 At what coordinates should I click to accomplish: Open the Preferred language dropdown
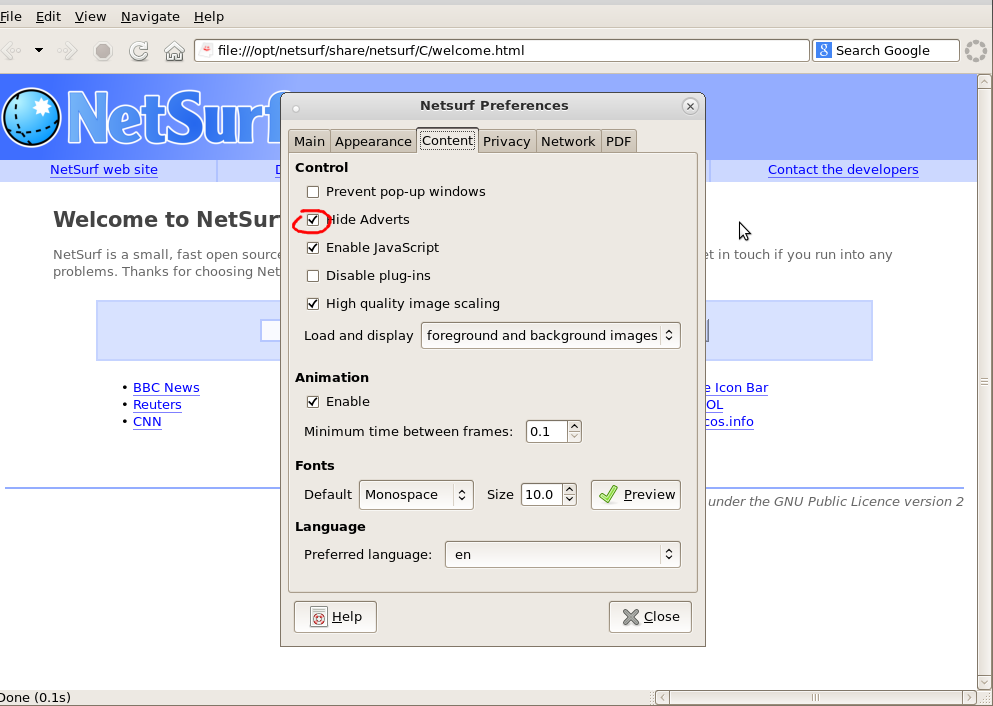click(562, 555)
